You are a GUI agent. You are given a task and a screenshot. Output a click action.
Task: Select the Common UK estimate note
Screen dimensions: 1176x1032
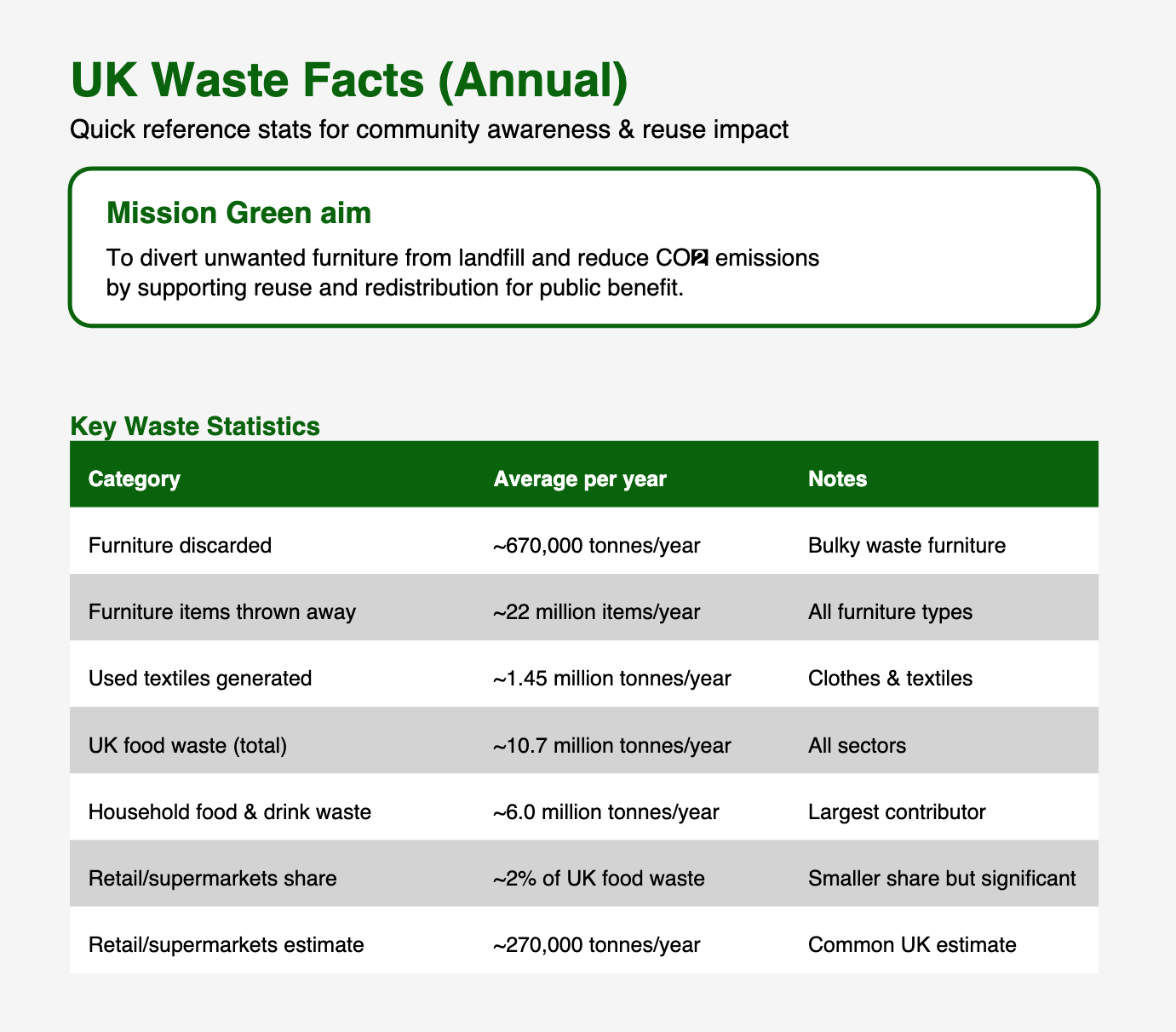click(911, 944)
